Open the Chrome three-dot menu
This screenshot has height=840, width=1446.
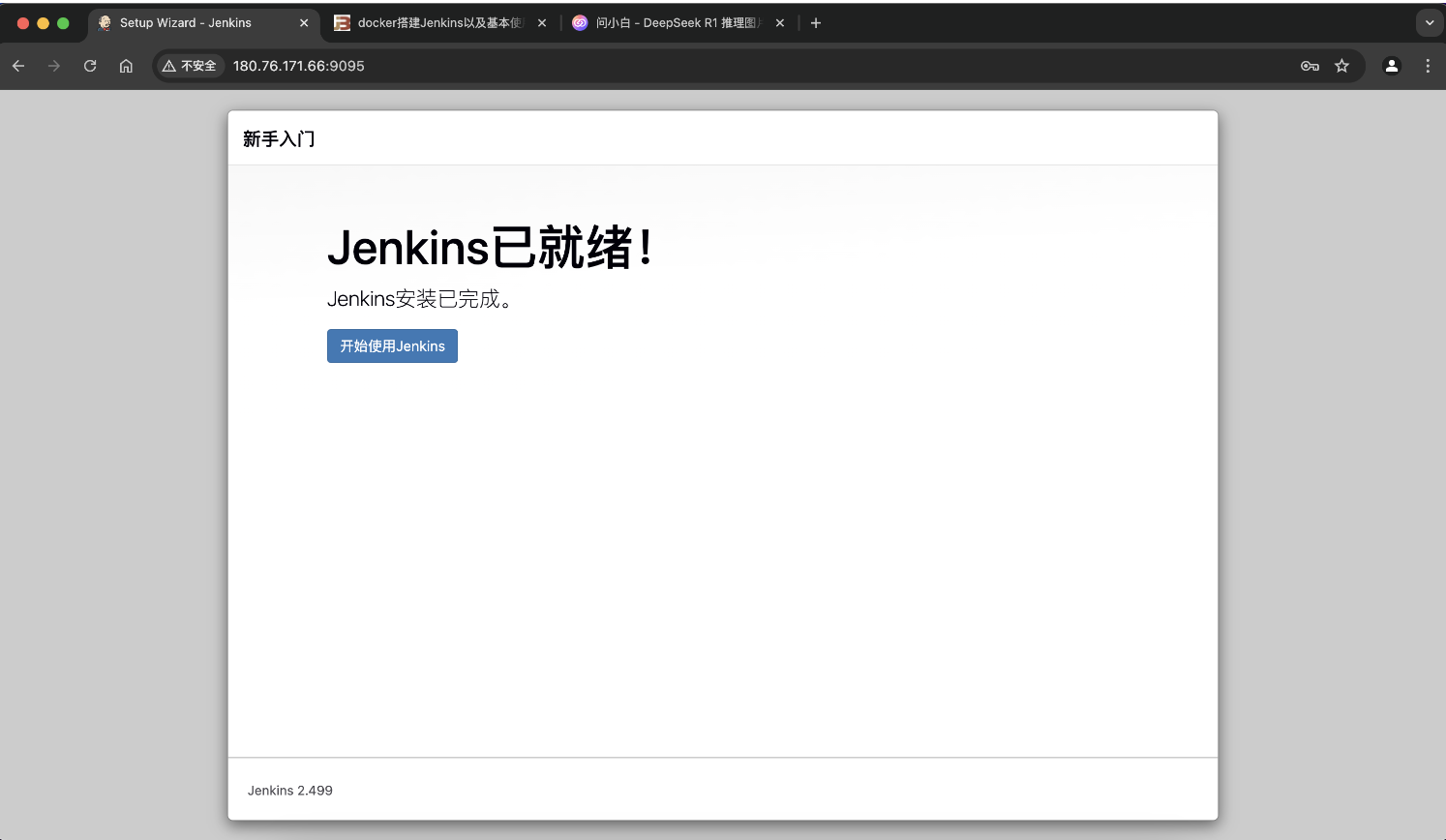[1428, 66]
